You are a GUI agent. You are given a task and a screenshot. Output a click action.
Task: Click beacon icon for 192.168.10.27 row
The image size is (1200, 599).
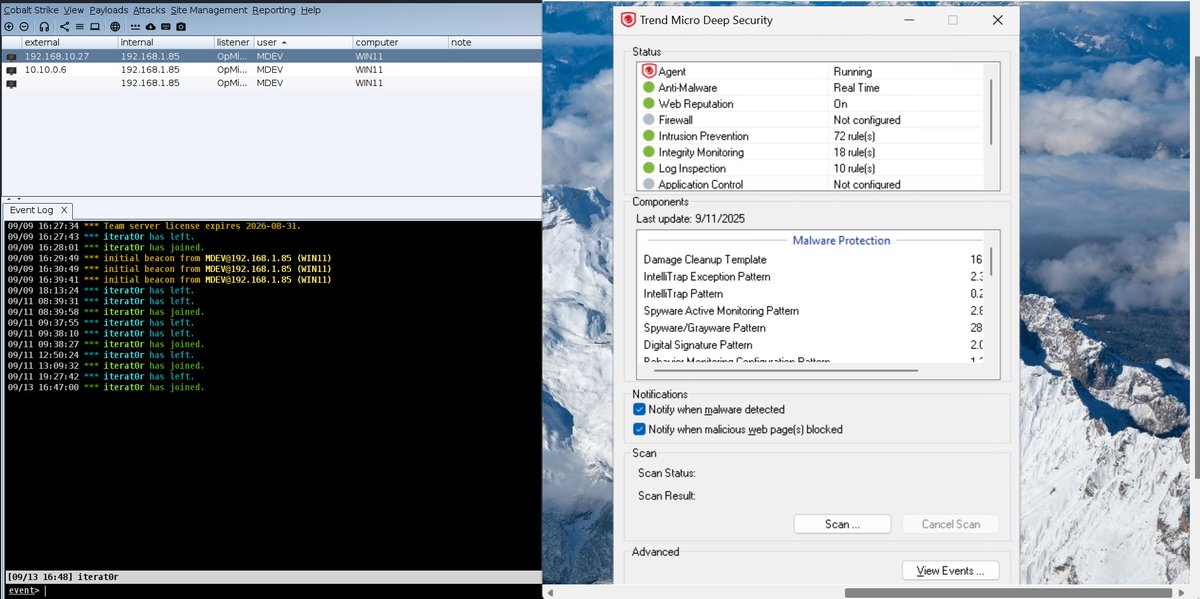tap(11, 57)
